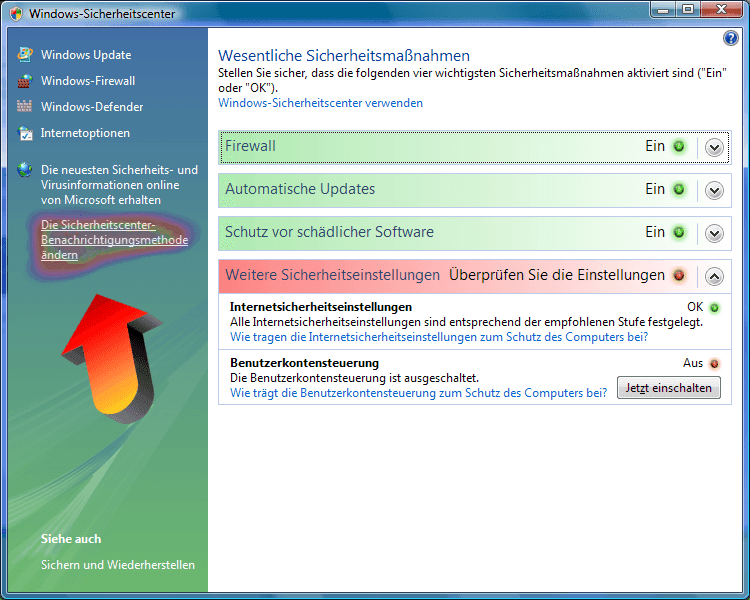Open link about Benutzerkontensteuerung protecting computer
Image resolution: width=750 pixels, height=600 pixels.
click(419, 393)
